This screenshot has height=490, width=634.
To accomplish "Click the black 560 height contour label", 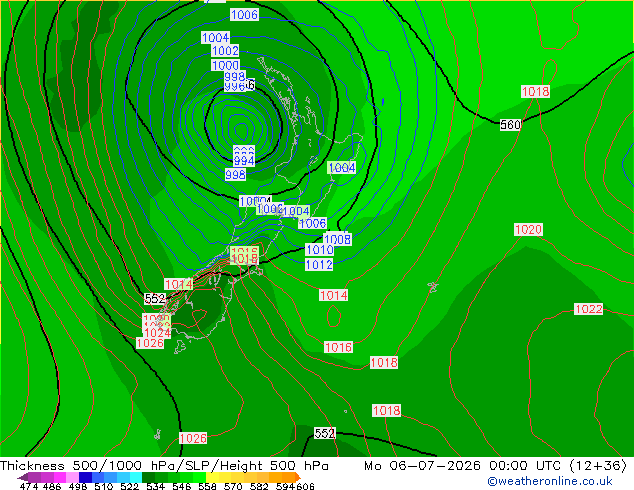I will coord(510,125).
